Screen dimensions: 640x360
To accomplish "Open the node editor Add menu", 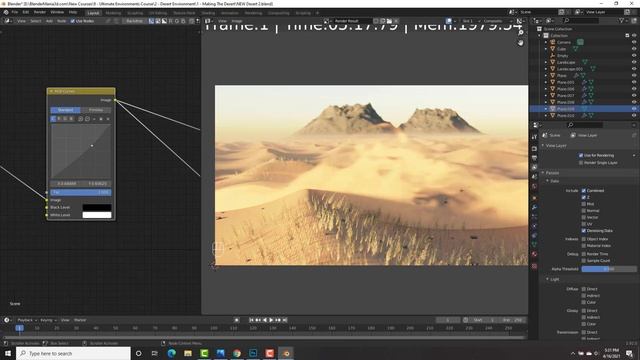I will pyautogui.click(x=49, y=21).
